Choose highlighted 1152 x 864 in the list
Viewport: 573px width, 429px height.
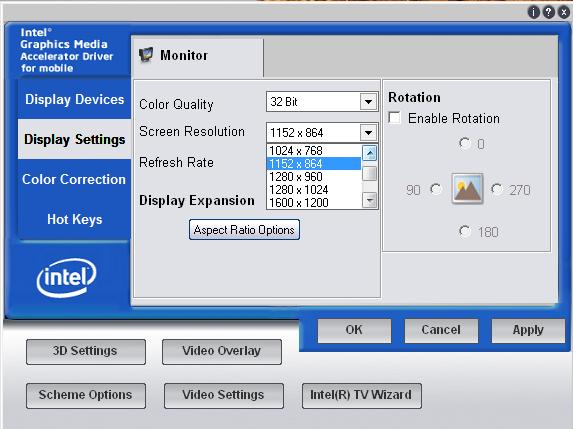point(314,164)
